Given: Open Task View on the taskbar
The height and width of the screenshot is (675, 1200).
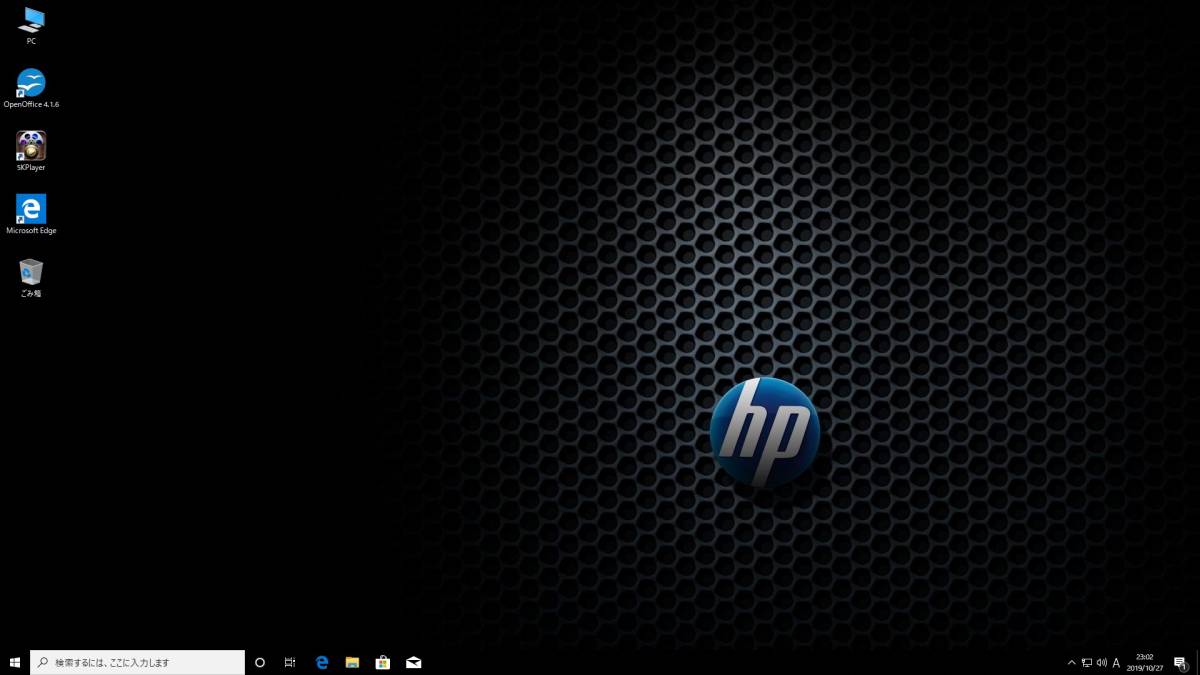Looking at the screenshot, I should (x=290, y=662).
